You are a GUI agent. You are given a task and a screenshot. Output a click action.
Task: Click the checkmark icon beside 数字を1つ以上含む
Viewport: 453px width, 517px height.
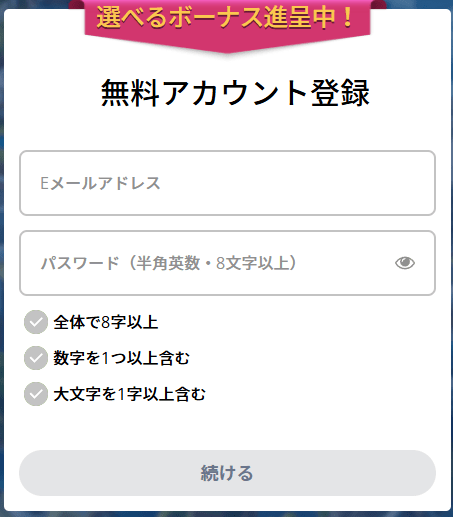(36, 358)
